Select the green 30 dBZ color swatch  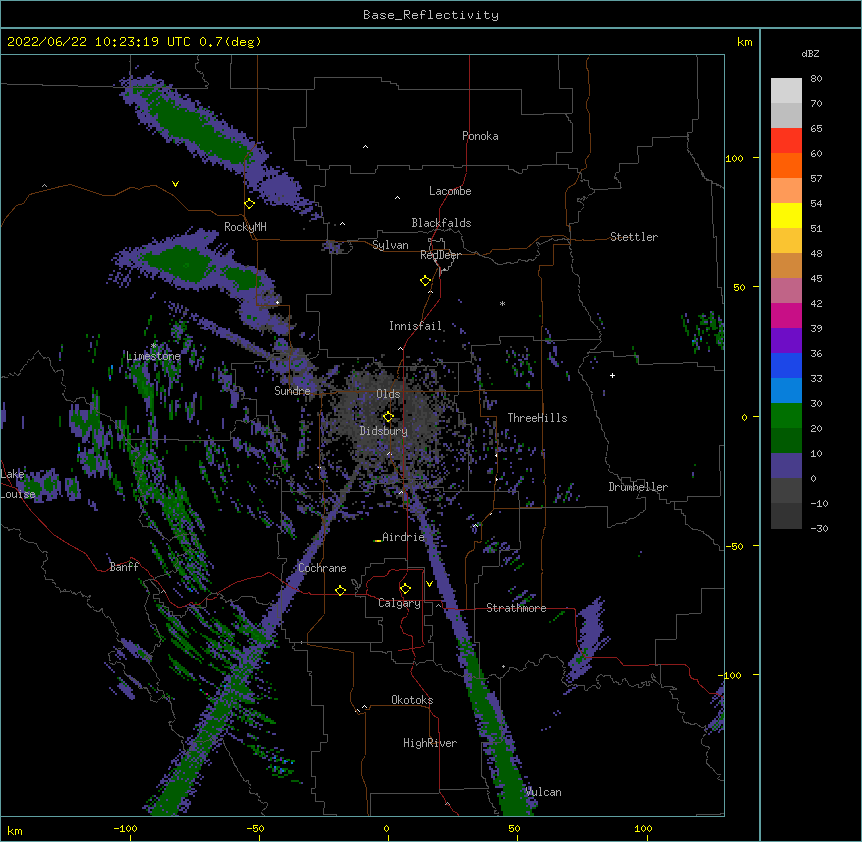pos(786,416)
